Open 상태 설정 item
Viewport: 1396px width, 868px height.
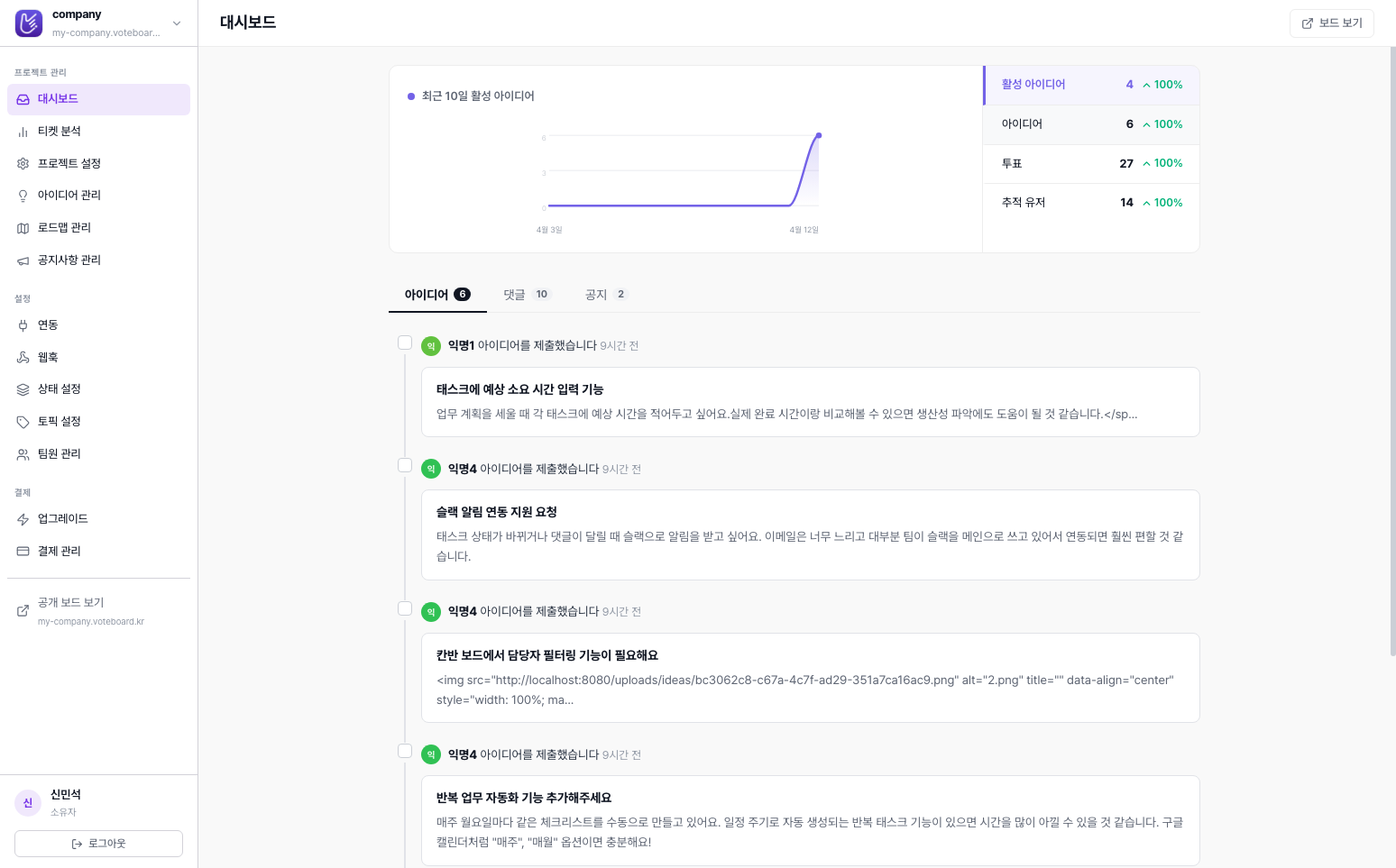pos(98,389)
